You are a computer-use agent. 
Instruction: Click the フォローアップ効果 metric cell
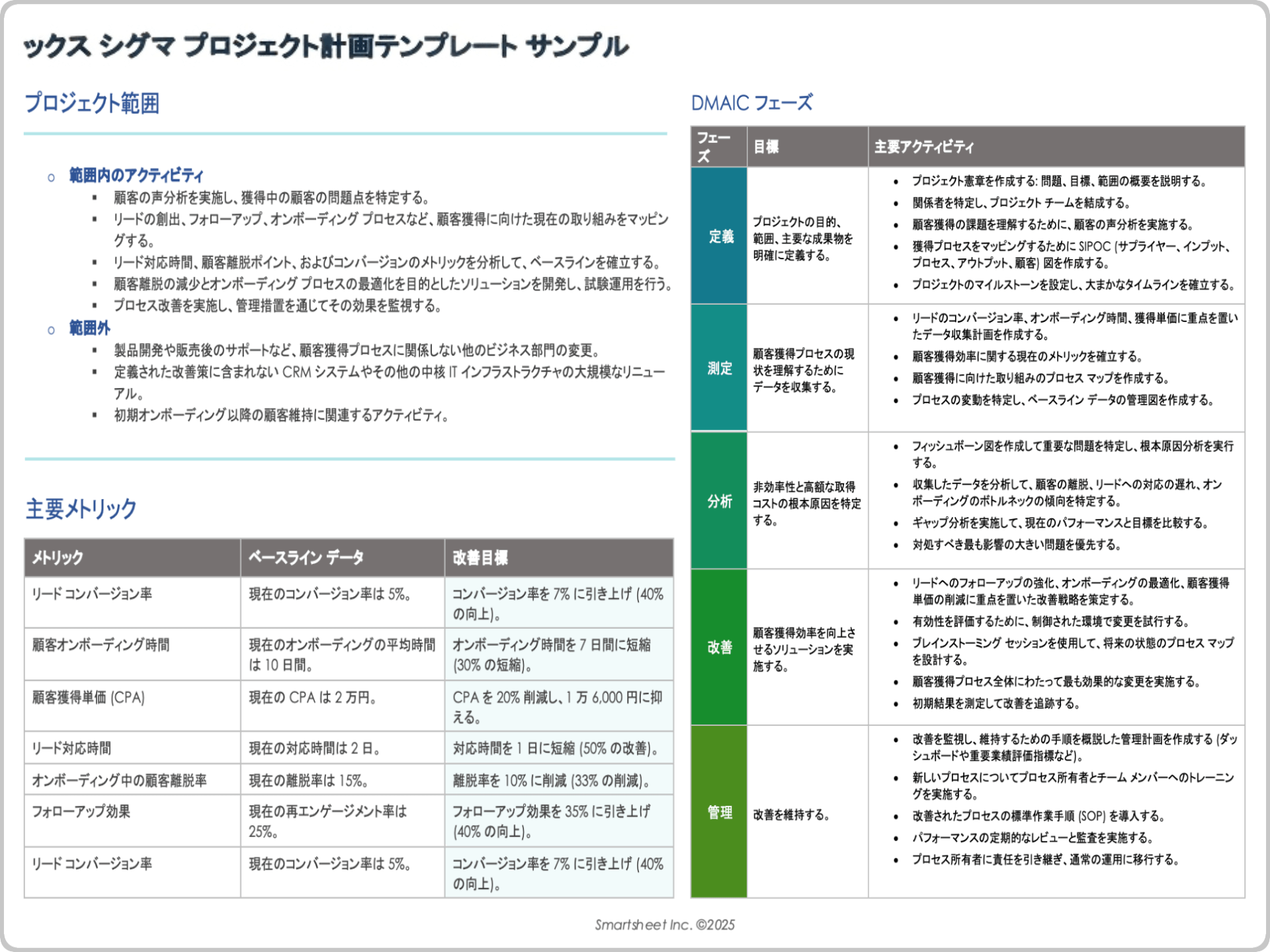(132, 821)
